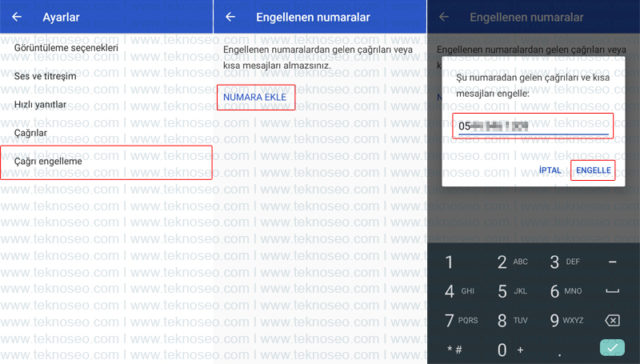The image size is (640, 364).
Task: Confirm blocking with ENGELLE button
Action: 593,170
